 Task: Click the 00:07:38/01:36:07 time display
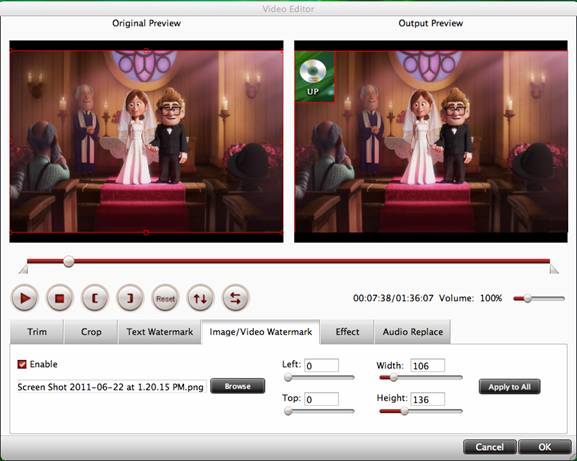(393, 298)
